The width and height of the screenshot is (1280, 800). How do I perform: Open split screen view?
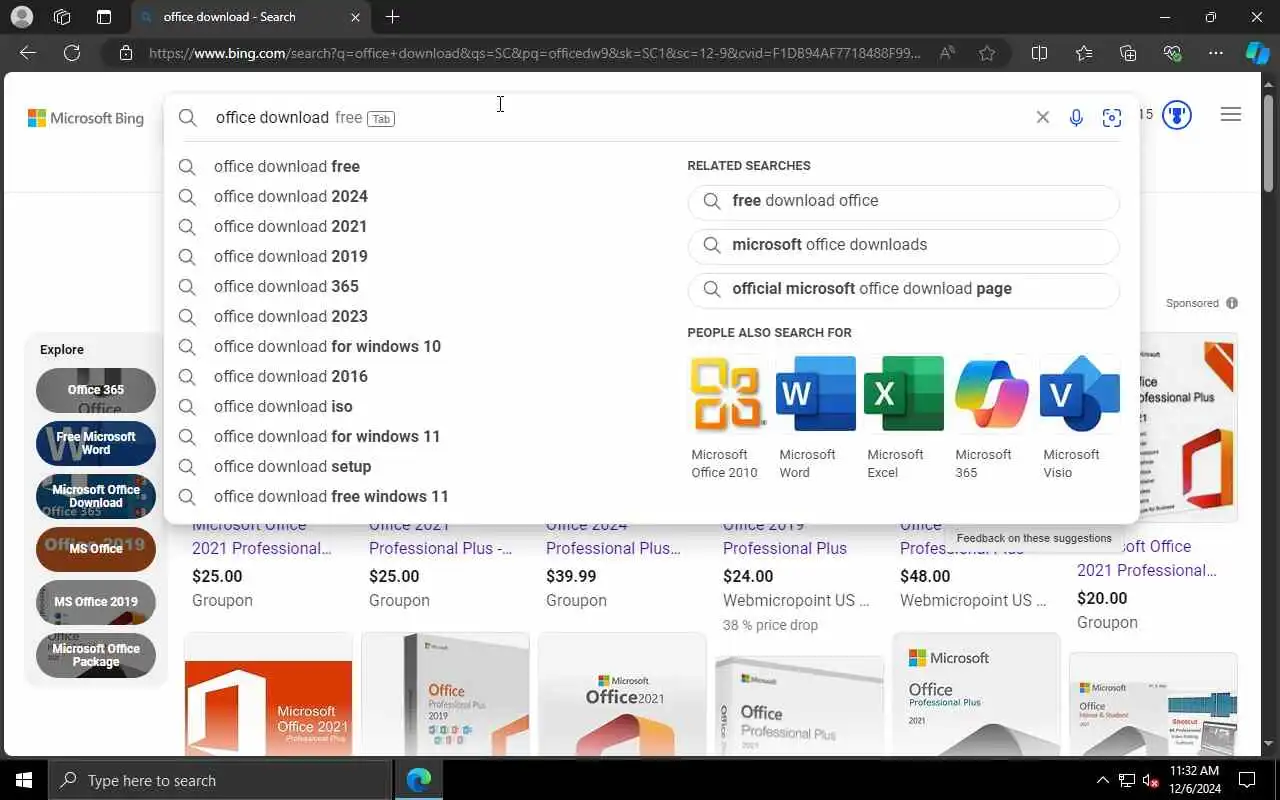[1039, 53]
